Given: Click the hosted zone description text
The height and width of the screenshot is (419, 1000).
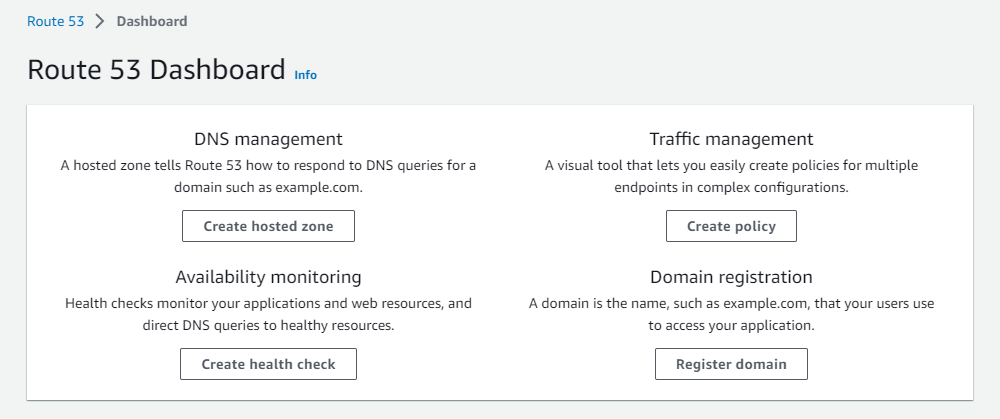Looking at the screenshot, I should pyautogui.click(x=268, y=177).
